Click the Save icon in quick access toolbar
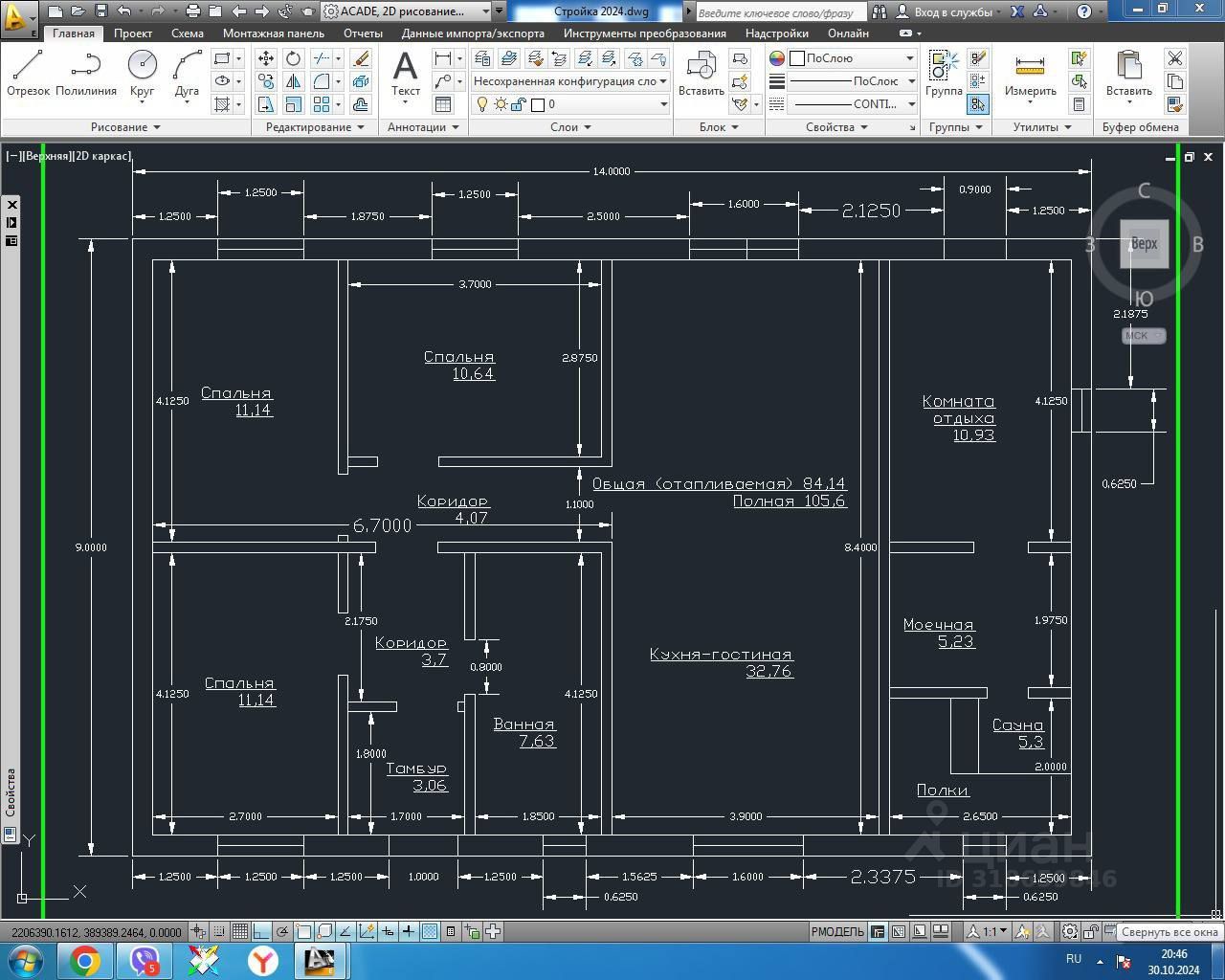Viewport: 1225px width, 980px height. coord(100,11)
